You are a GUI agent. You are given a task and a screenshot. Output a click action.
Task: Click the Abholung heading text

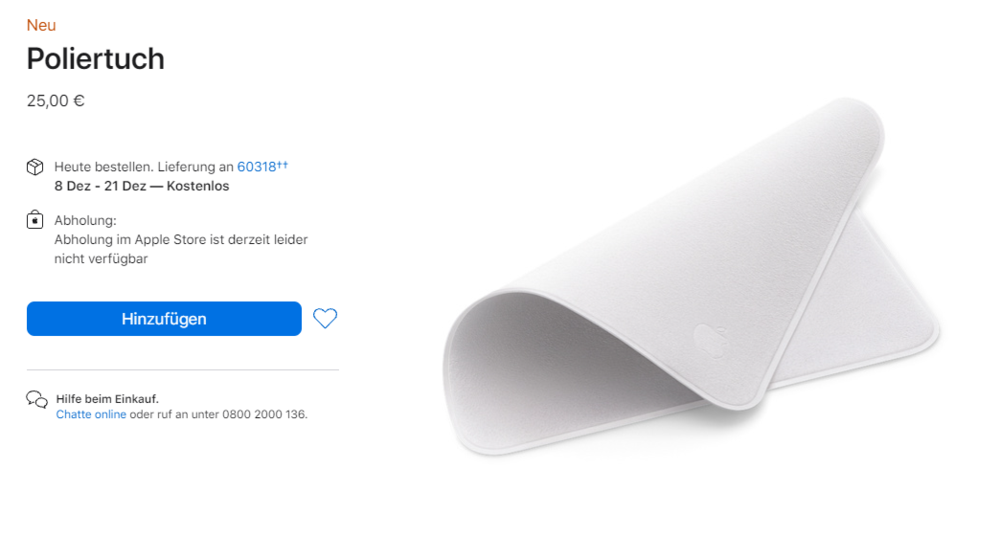[85, 221]
